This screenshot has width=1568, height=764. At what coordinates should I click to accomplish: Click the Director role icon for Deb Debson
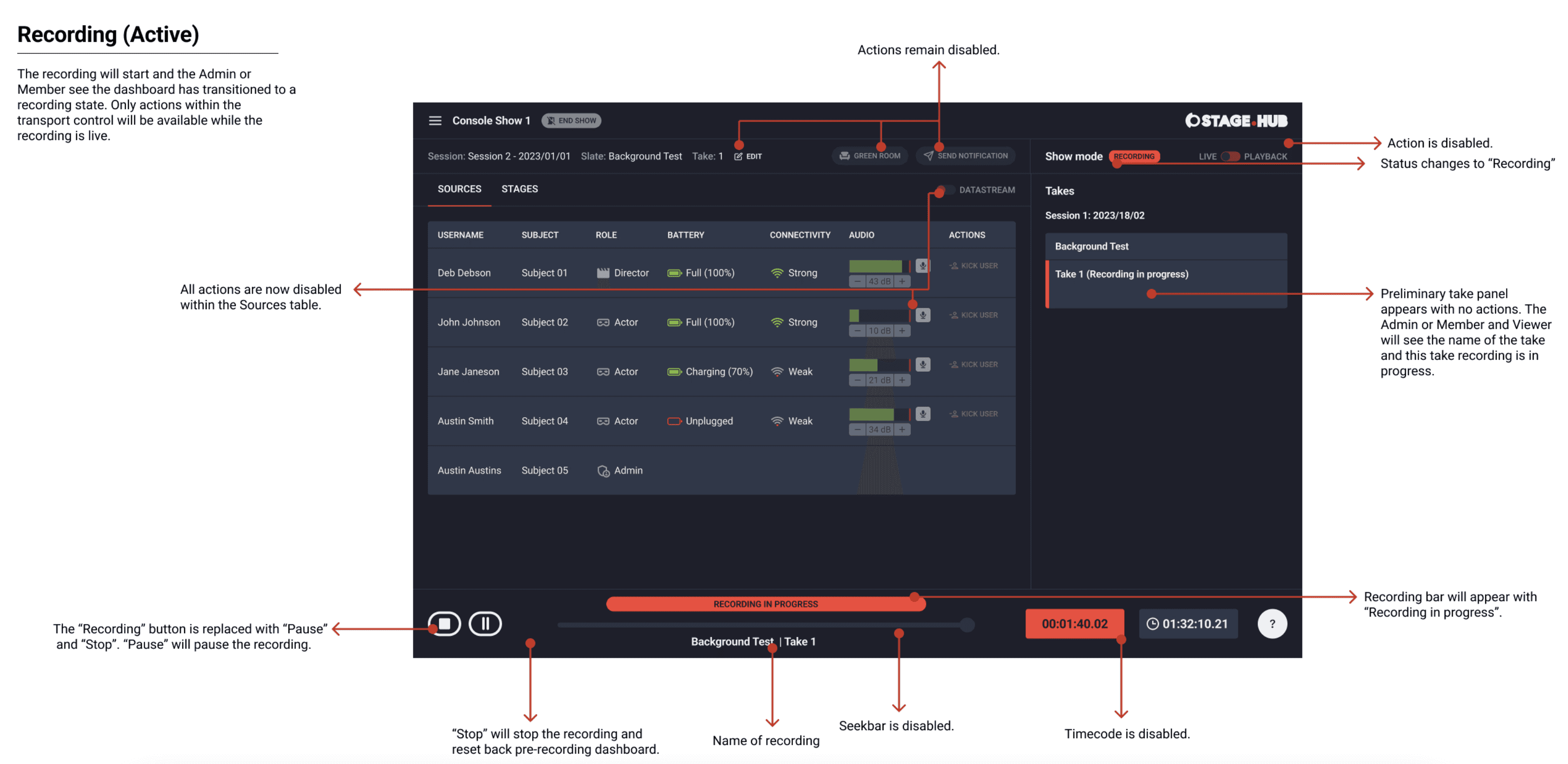[x=603, y=273]
